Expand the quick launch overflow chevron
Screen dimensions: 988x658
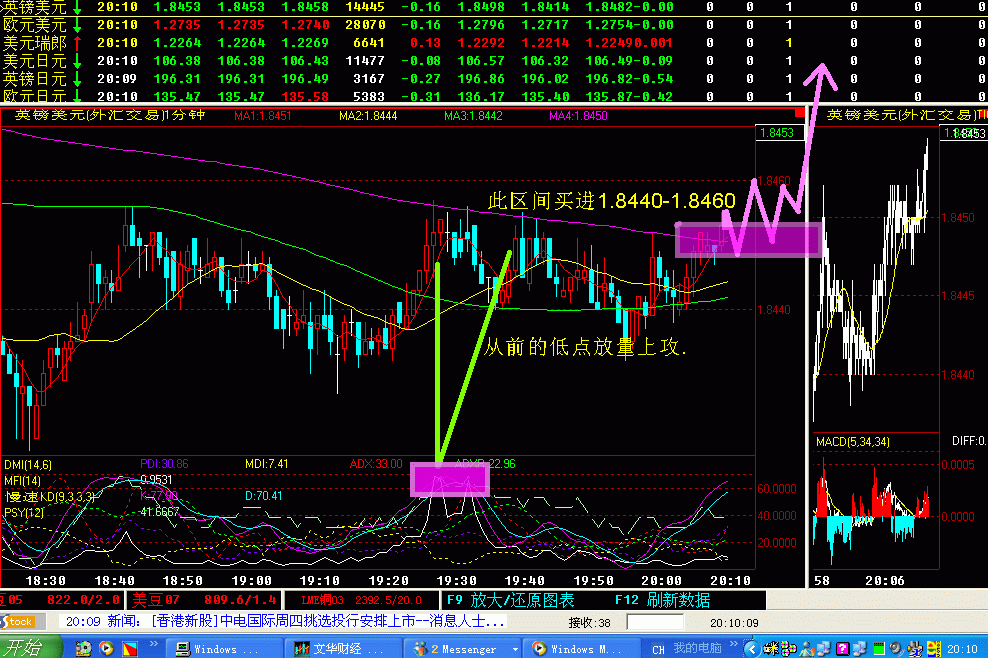point(153,644)
